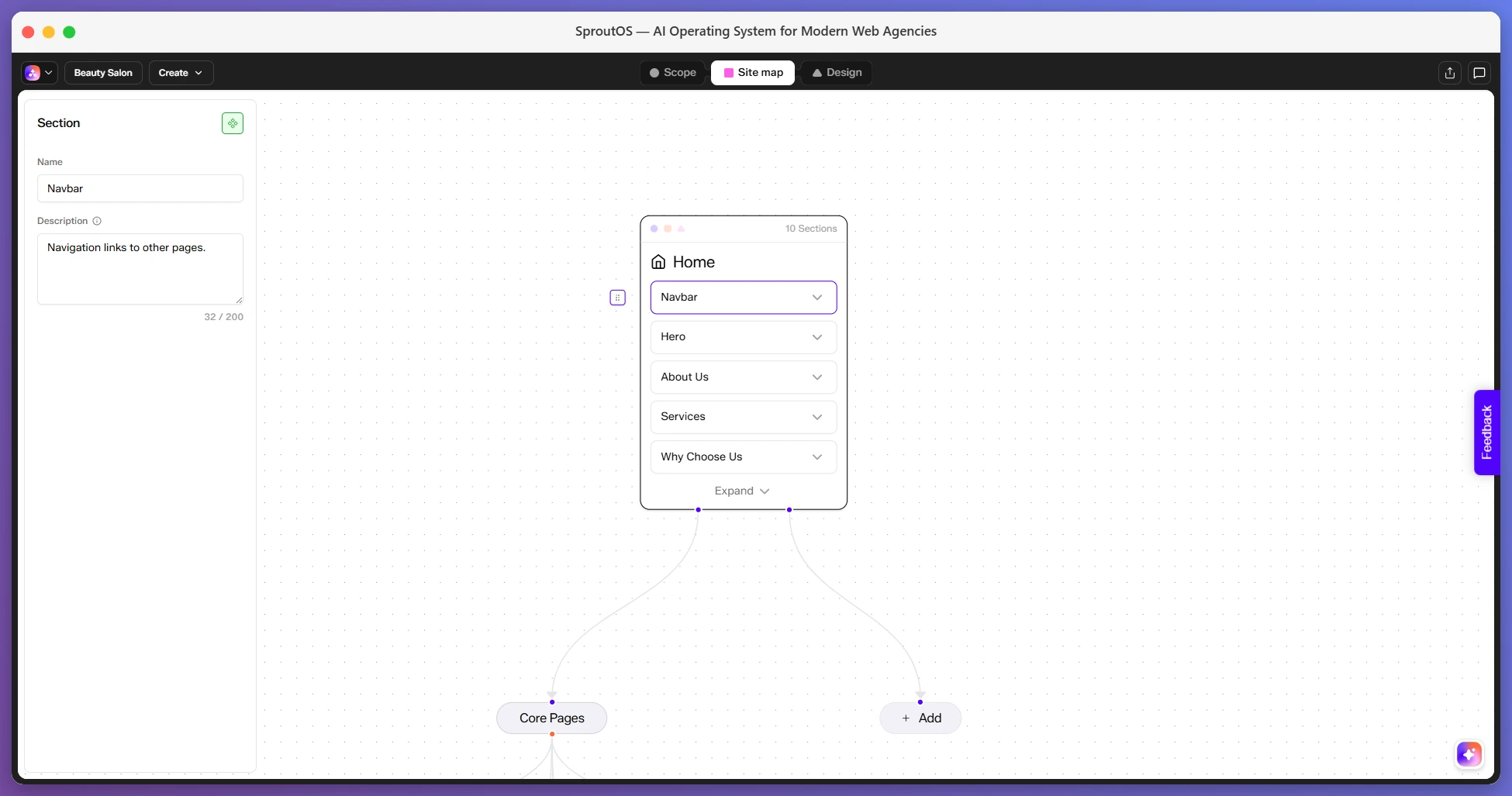Click the green AI generate icon in Section panel
Viewport: 1512px width, 796px height.
tap(233, 123)
